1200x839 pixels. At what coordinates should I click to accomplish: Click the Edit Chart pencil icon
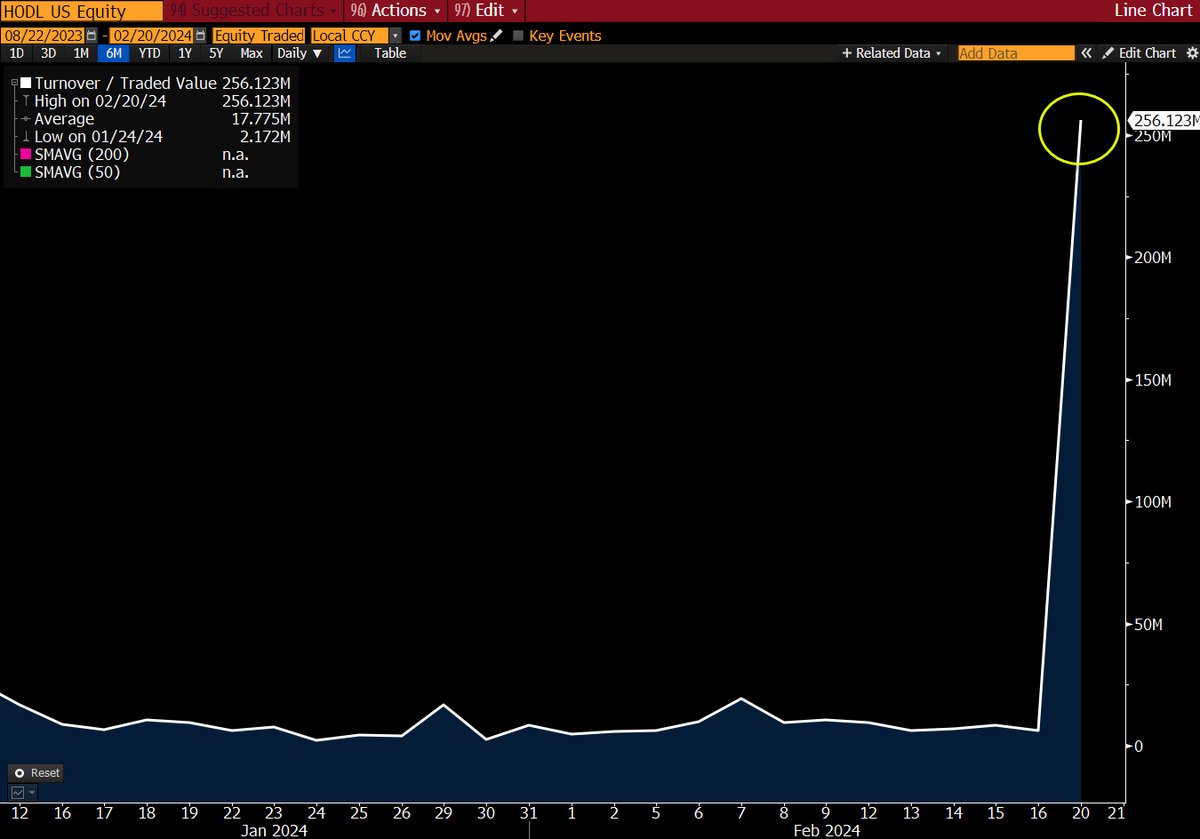(1108, 53)
